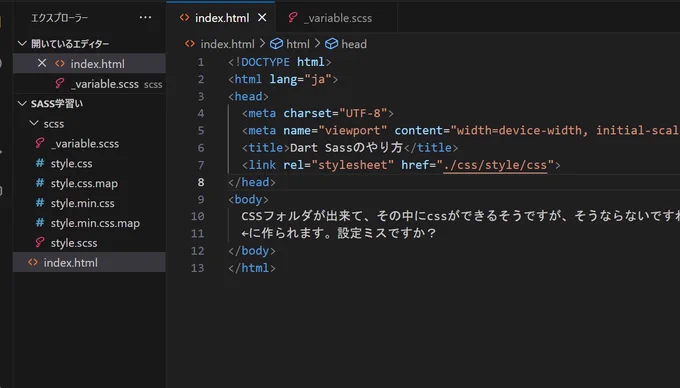680x388 pixels.
Task: Collapse the scss folder chevron
Action: [34, 124]
